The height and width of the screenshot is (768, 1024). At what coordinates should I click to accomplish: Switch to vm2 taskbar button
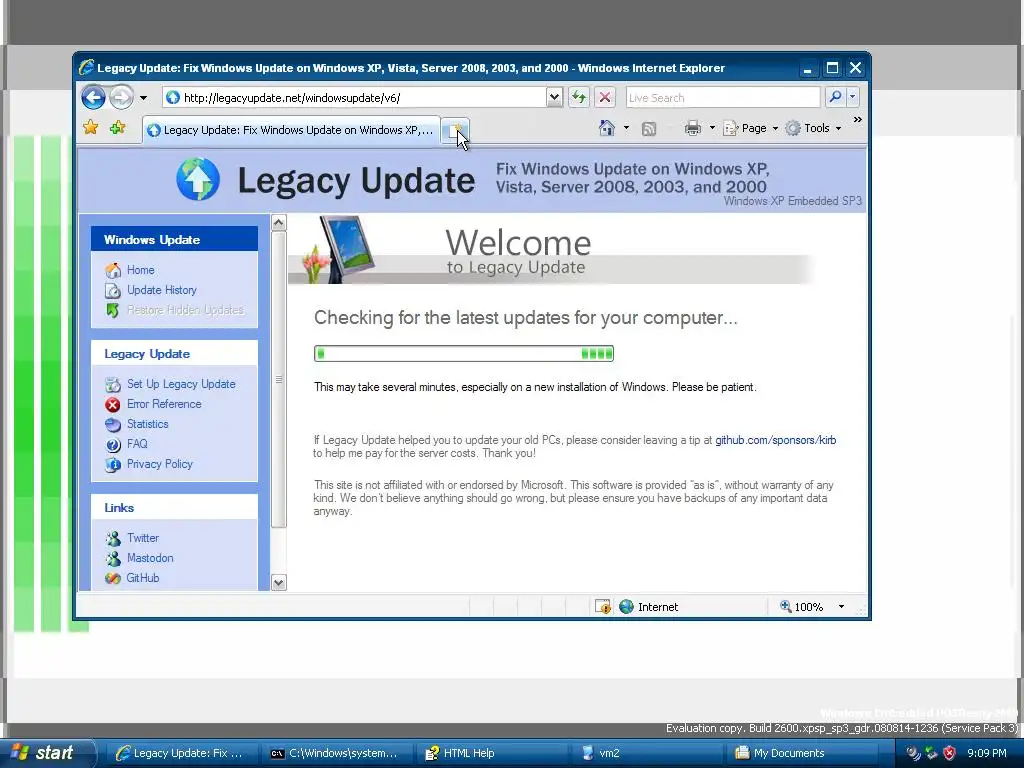click(x=646, y=753)
